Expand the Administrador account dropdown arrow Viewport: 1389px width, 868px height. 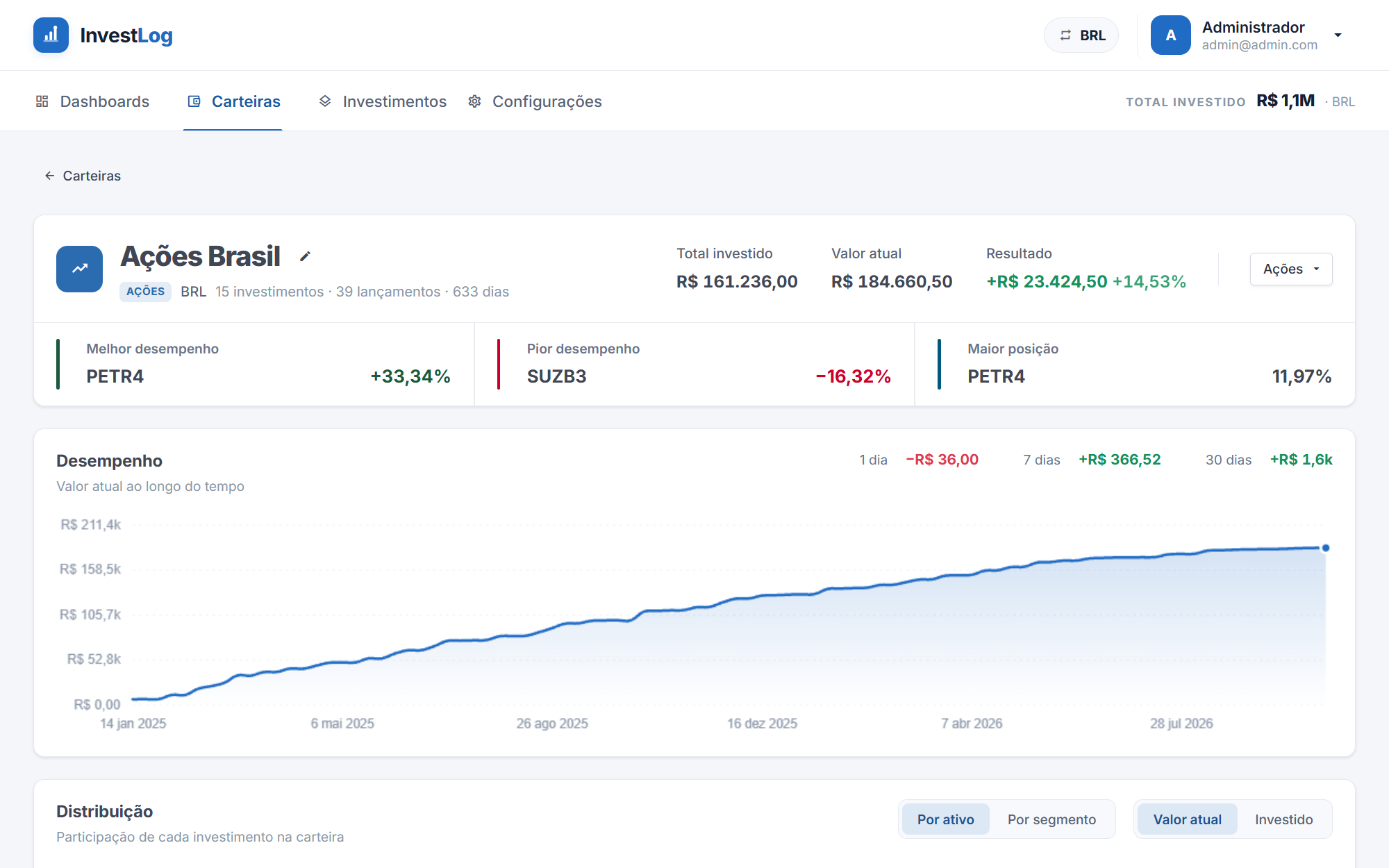[1338, 35]
